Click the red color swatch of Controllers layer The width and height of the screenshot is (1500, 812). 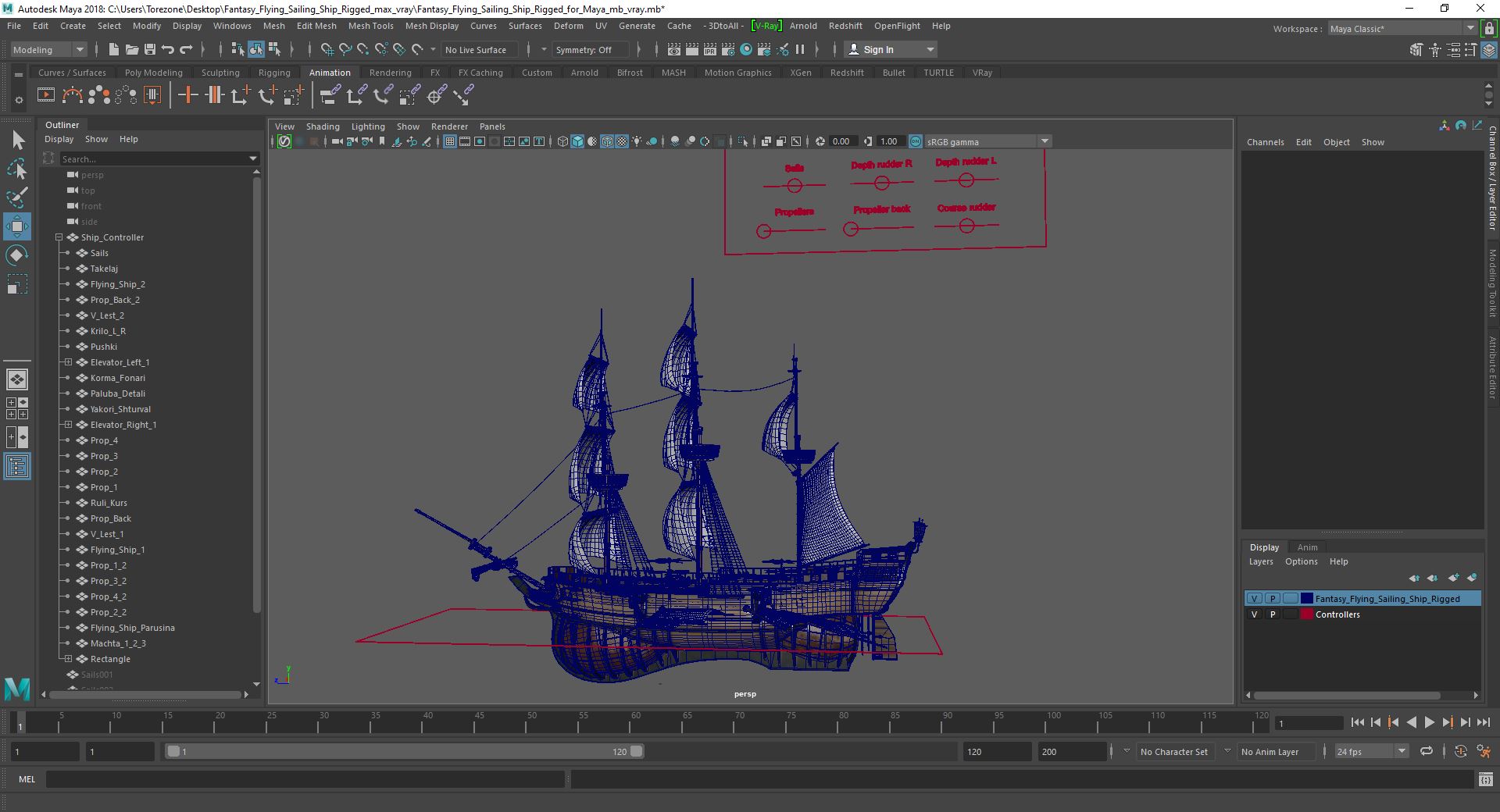pos(1306,614)
